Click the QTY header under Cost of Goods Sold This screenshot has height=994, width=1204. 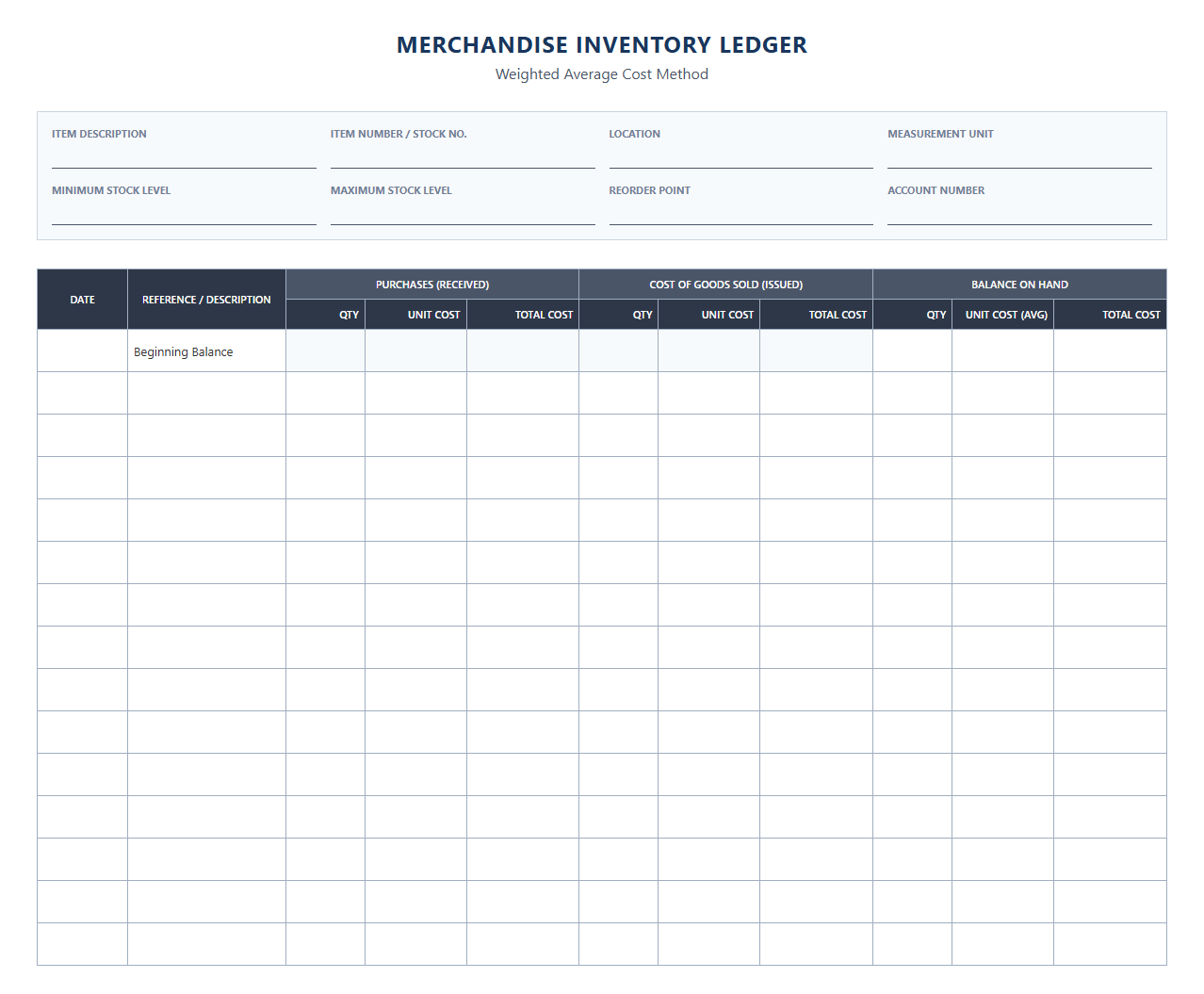(619, 315)
